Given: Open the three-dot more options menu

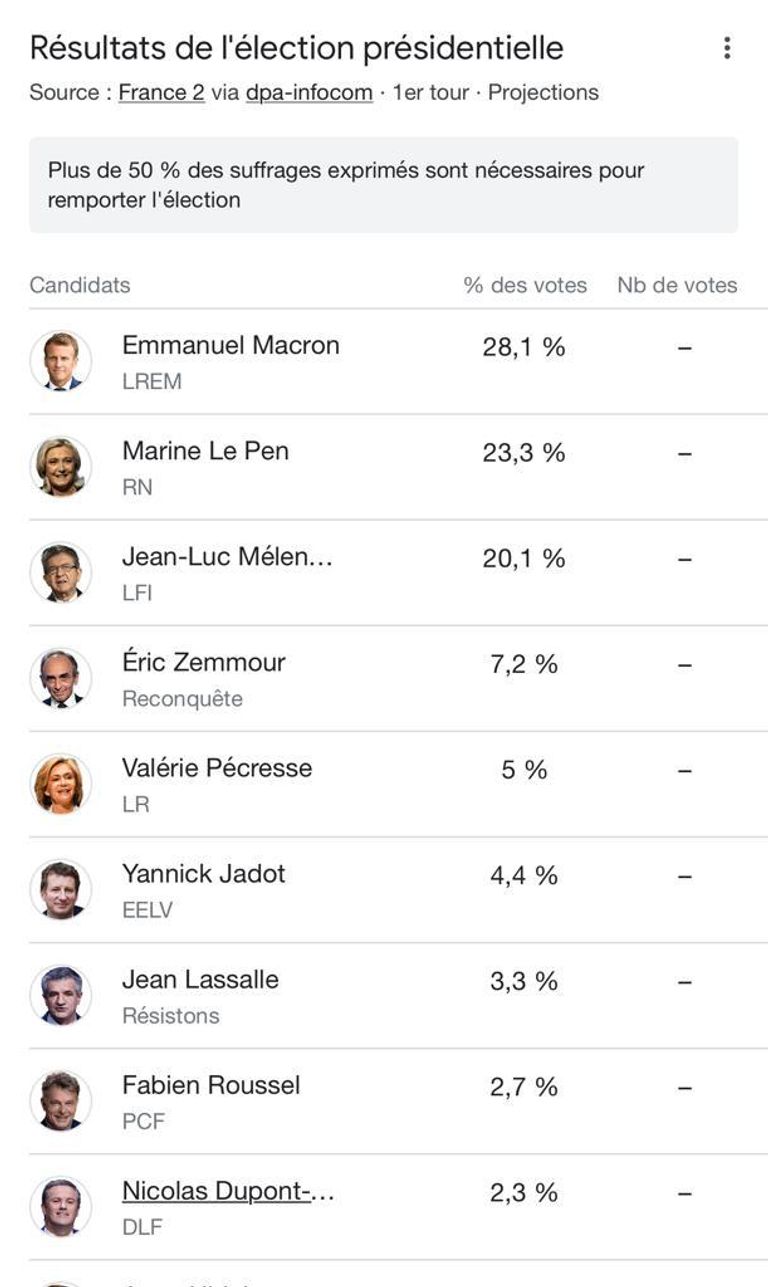Looking at the screenshot, I should (x=727, y=48).
